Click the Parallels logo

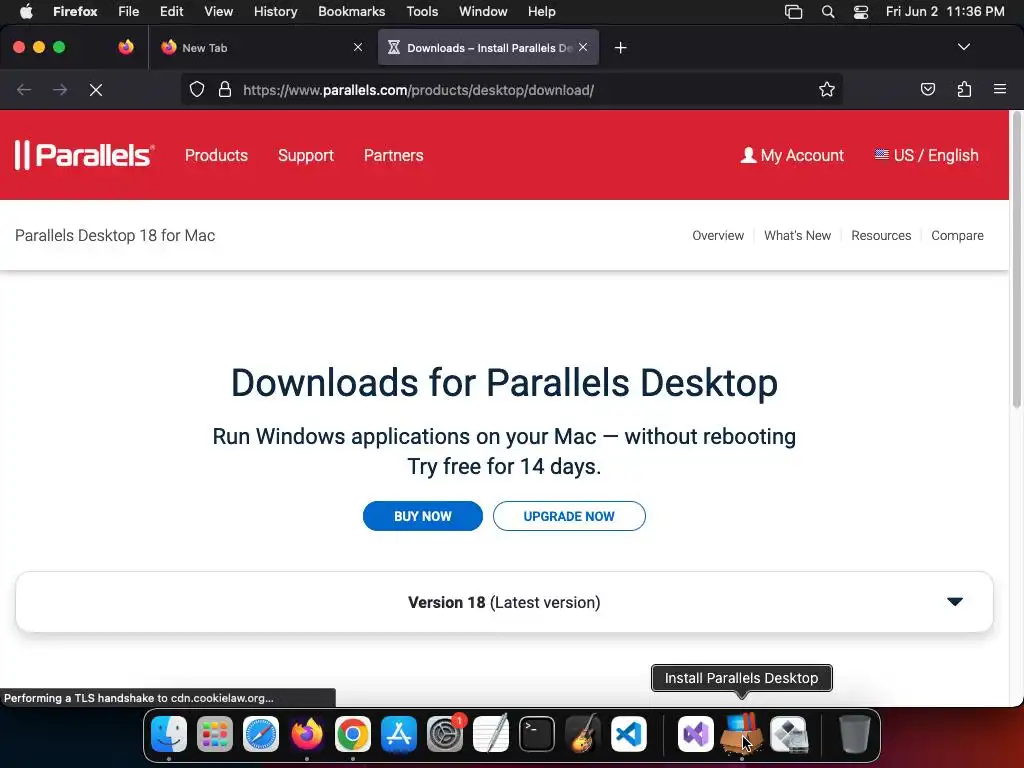84,155
